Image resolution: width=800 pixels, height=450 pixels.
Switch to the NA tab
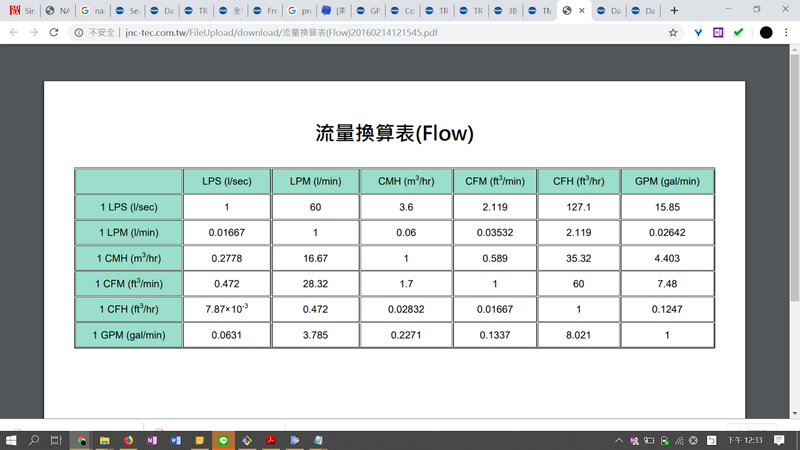58,11
